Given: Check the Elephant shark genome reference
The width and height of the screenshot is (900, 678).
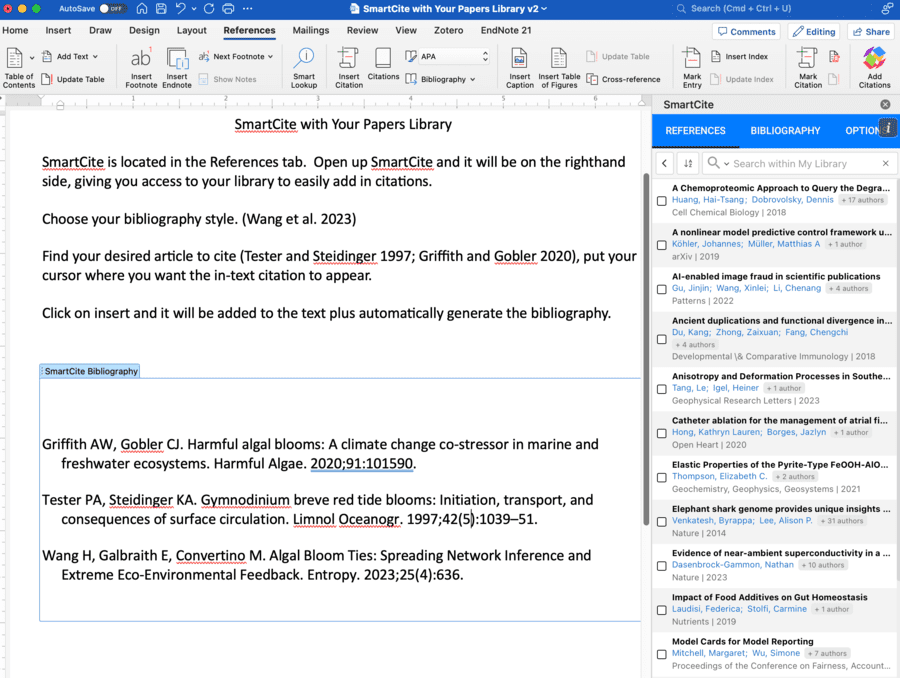Looking at the screenshot, I should click(x=662, y=522).
